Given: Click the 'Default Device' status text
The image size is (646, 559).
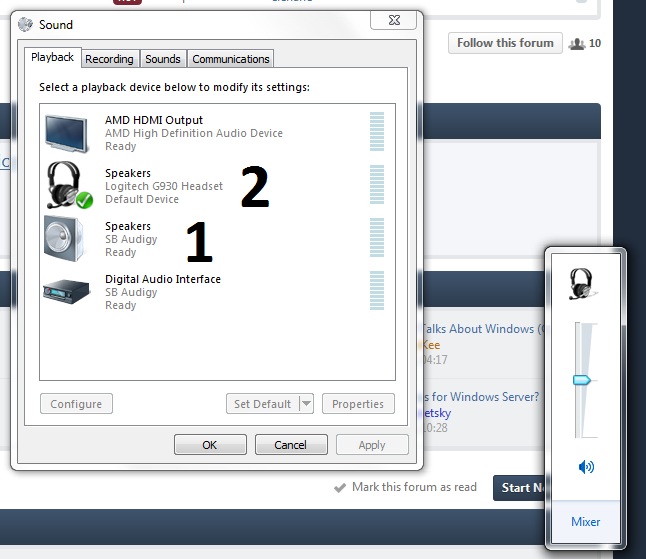Looking at the screenshot, I should [142, 199].
